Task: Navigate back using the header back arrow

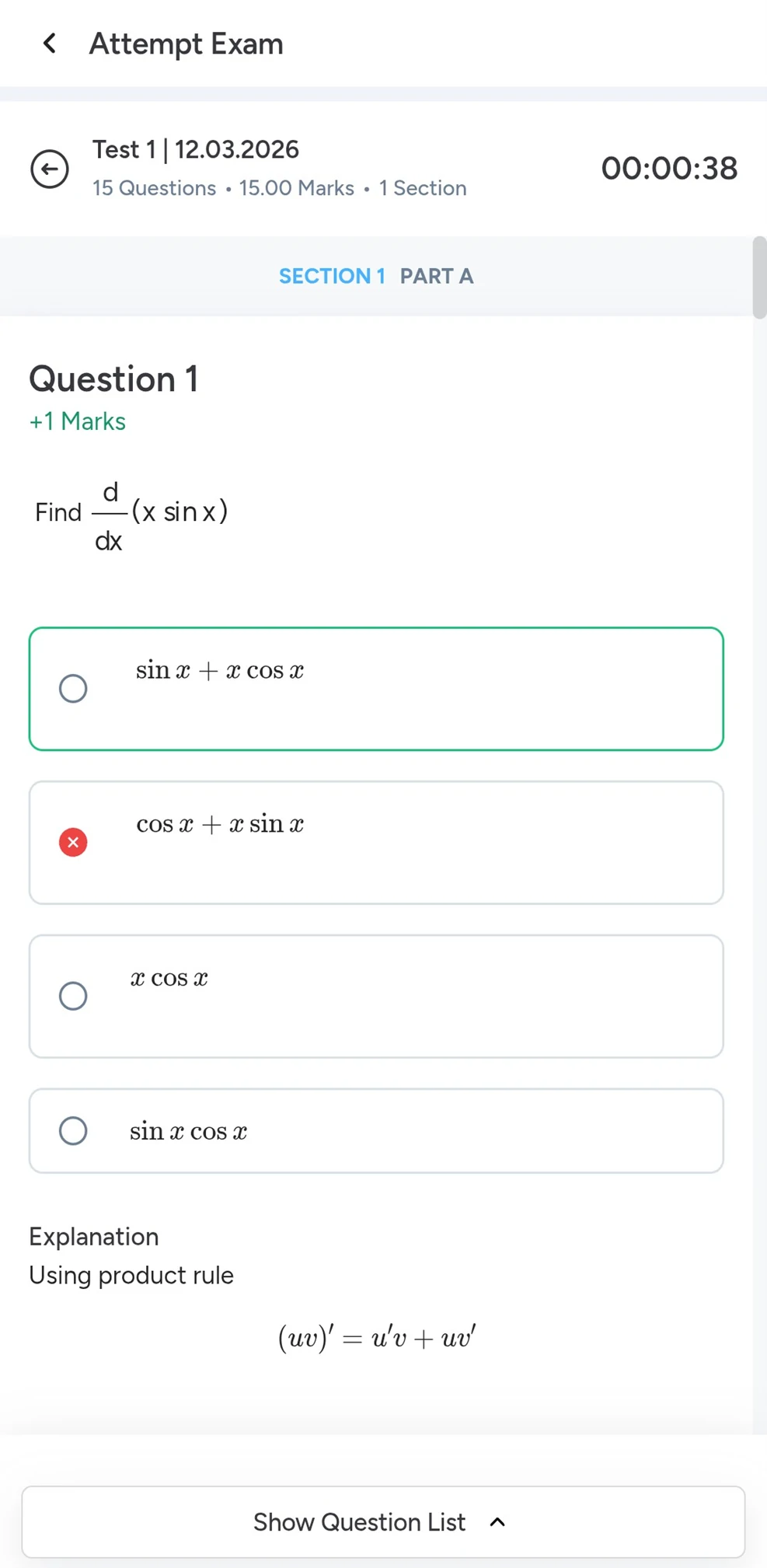Action: [49, 44]
